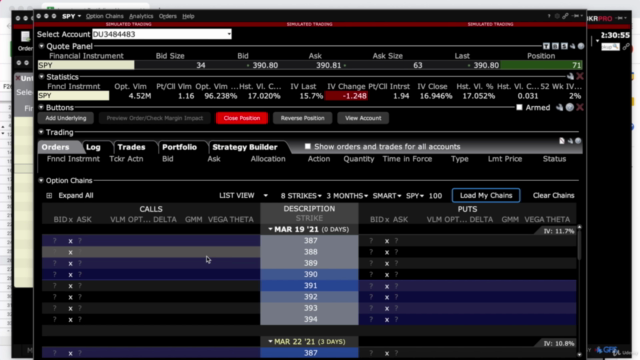Click the link icon beside the search box
The height and width of the screenshot is (360, 640).
point(627,47)
